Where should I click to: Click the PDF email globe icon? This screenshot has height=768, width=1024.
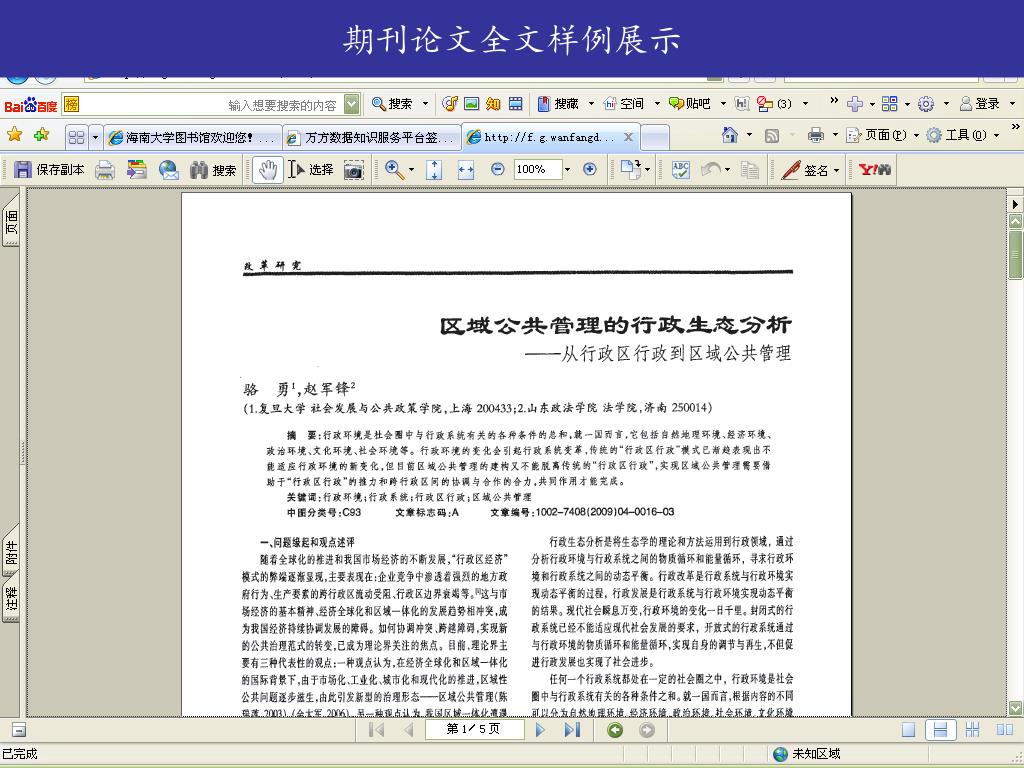168,170
